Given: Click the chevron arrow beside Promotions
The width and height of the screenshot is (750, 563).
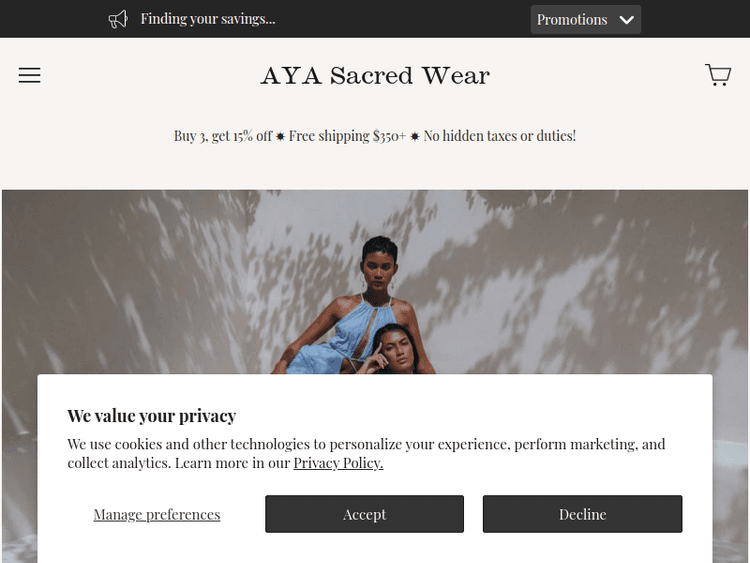Looking at the screenshot, I should [x=627, y=19].
